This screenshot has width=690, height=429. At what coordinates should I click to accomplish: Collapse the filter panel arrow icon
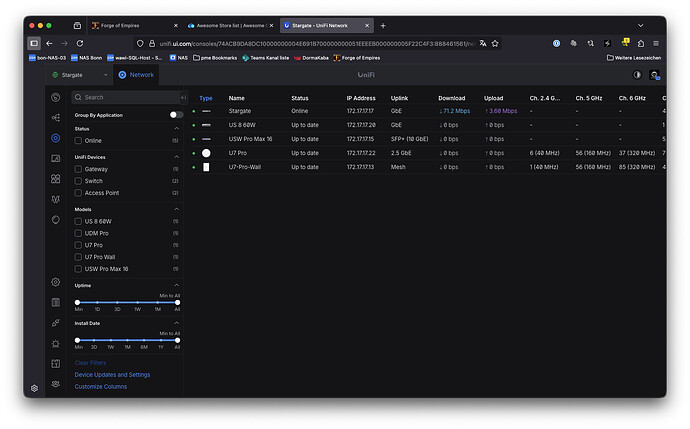point(182,97)
